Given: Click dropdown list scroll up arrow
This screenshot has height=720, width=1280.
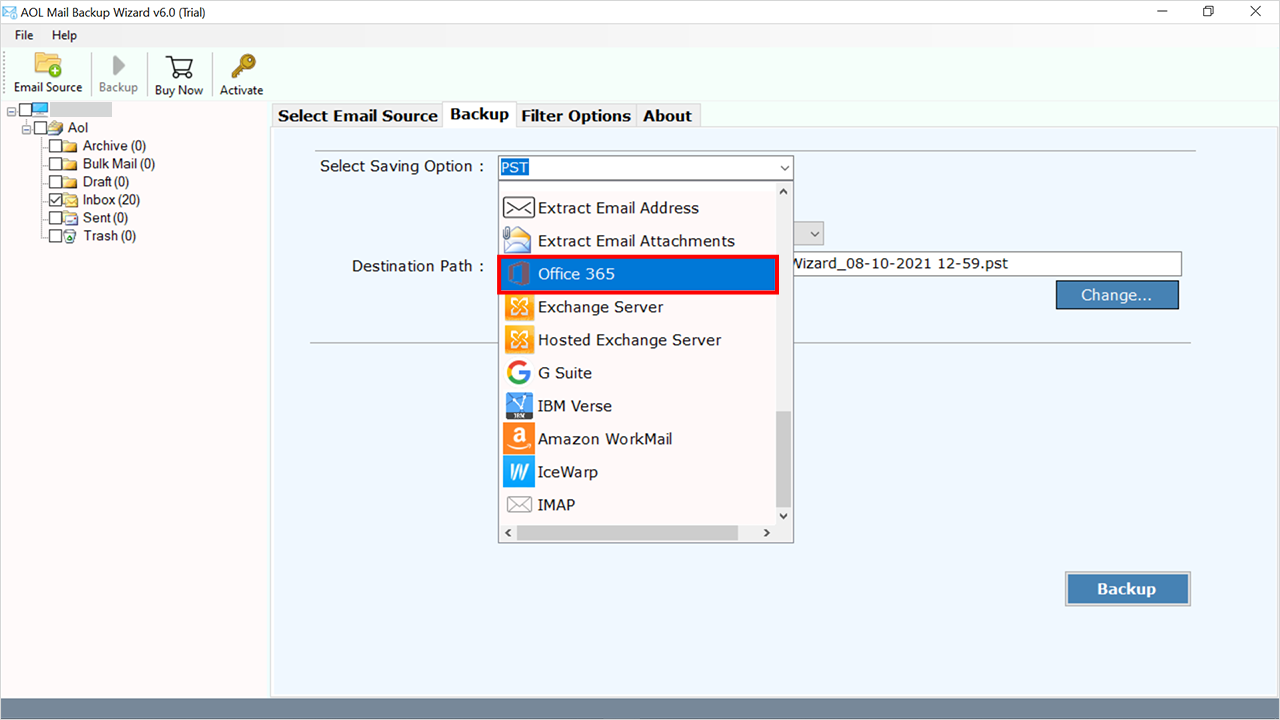Looking at the screenshot, I should tap(783, 192).
